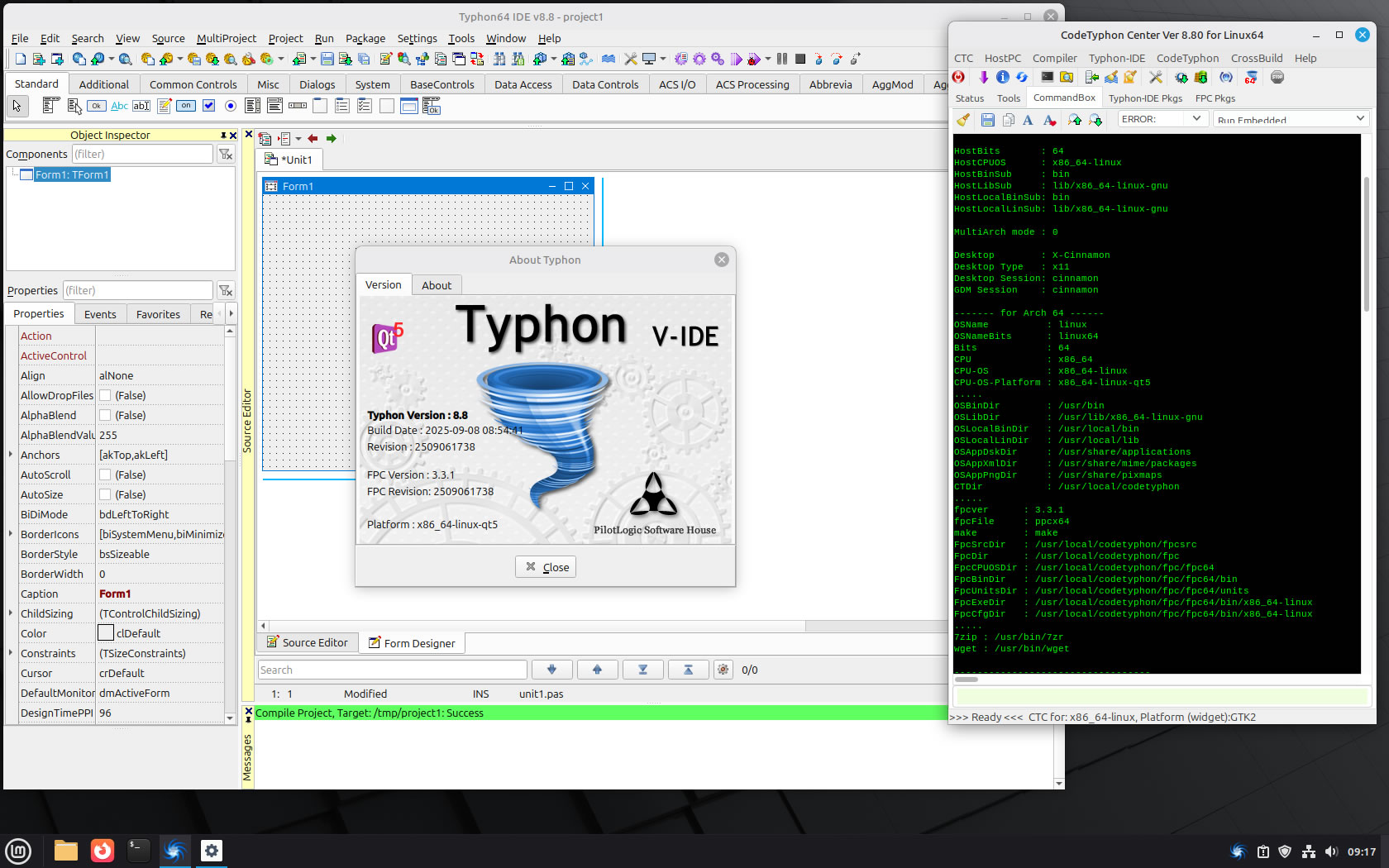Open the terminal icon in taskbar

pyautogui.click(x=138, y=851)
